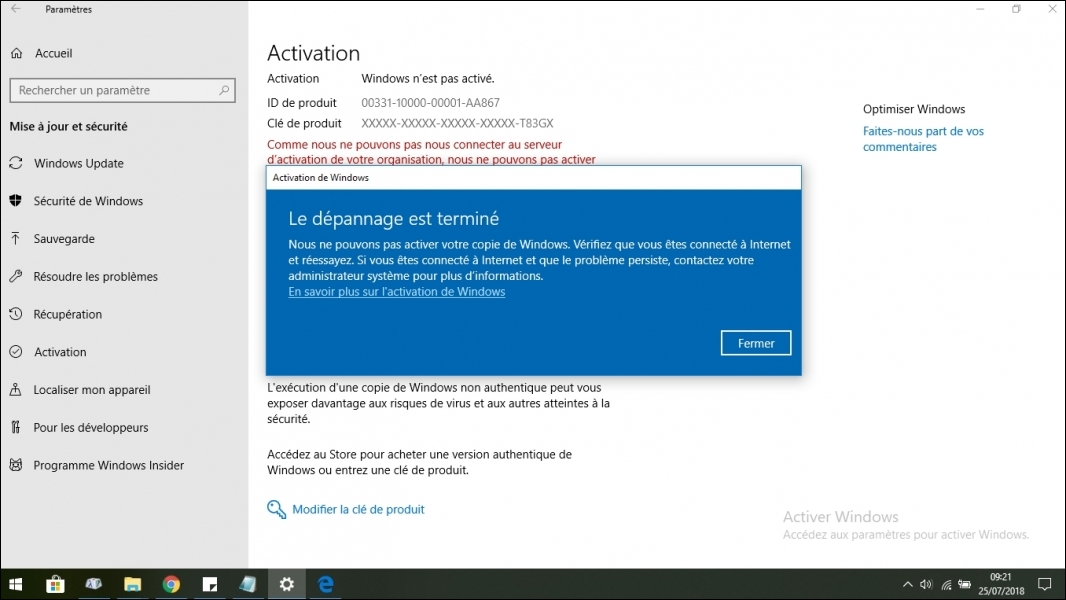Select Localiser mon appareil in the sidebar
The width and height of the screenshot is (1066, 600).
tap(91, 390)
